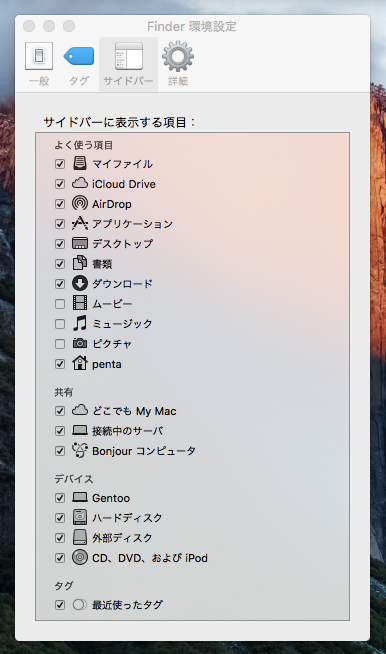Click the デバイス section header
Image resolution: width=386 pixels, height=654 pixels.
coord(73,479)
